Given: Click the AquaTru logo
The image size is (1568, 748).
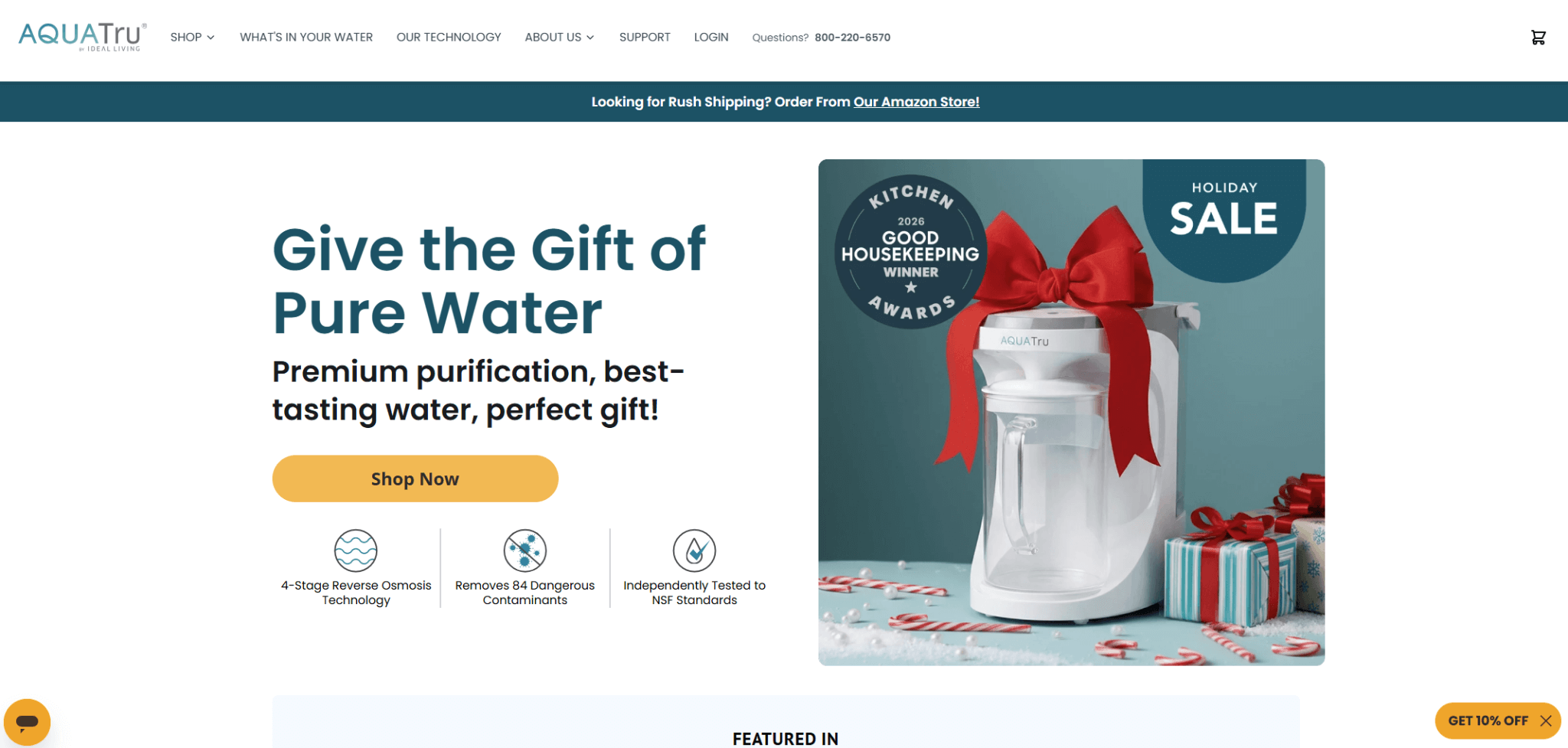Looking at the screenshot, I should tap(82, 37).
